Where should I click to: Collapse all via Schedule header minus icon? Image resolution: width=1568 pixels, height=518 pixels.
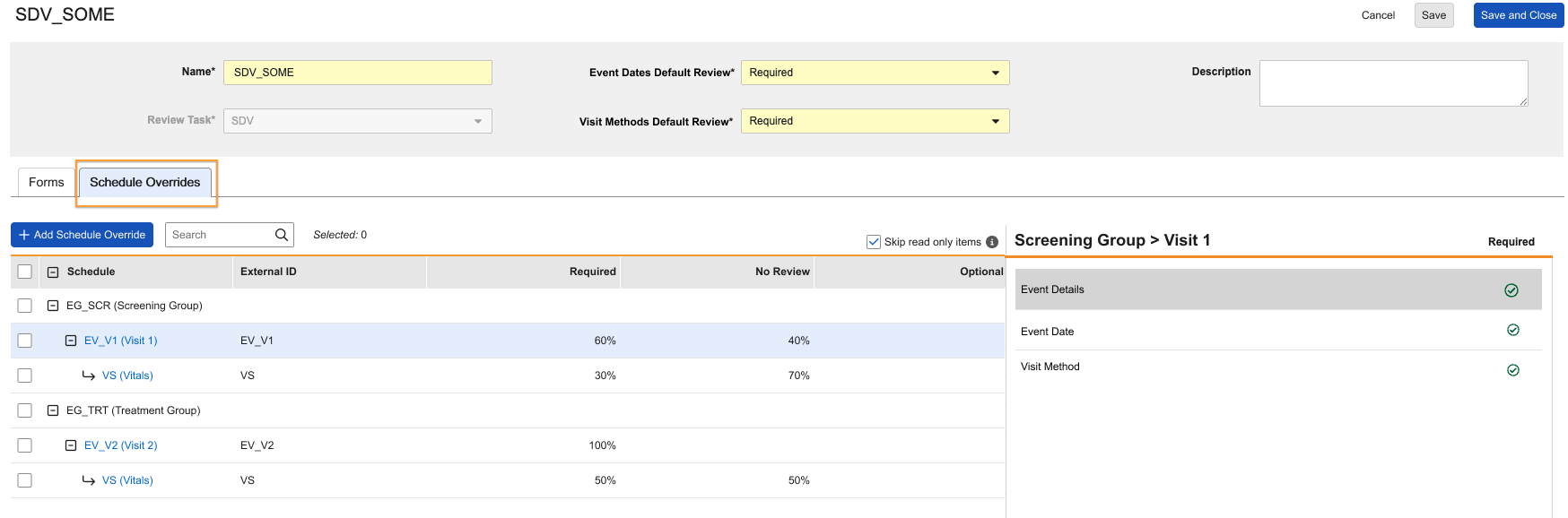pos(53,272)
